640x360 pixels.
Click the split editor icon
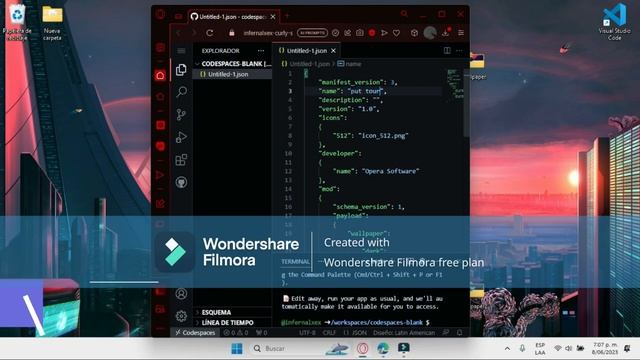447,51
